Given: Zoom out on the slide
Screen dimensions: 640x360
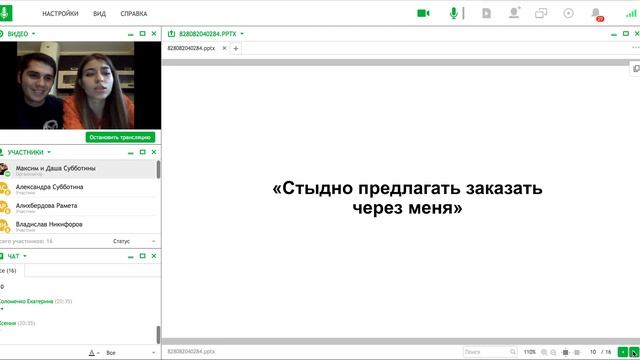Looking at the screenshot, I should pyautogui.click(x=553, y=352).
